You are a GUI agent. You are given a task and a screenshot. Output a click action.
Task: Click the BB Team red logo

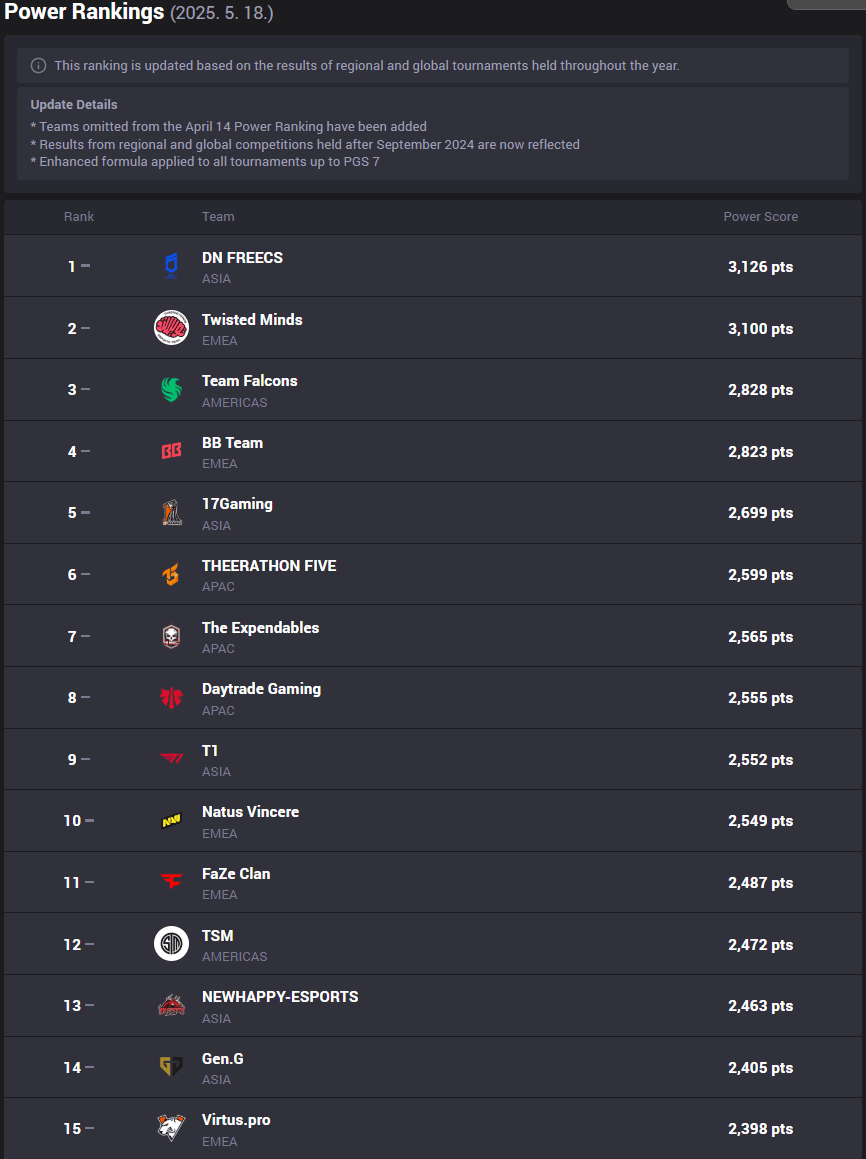pos(171,451)
